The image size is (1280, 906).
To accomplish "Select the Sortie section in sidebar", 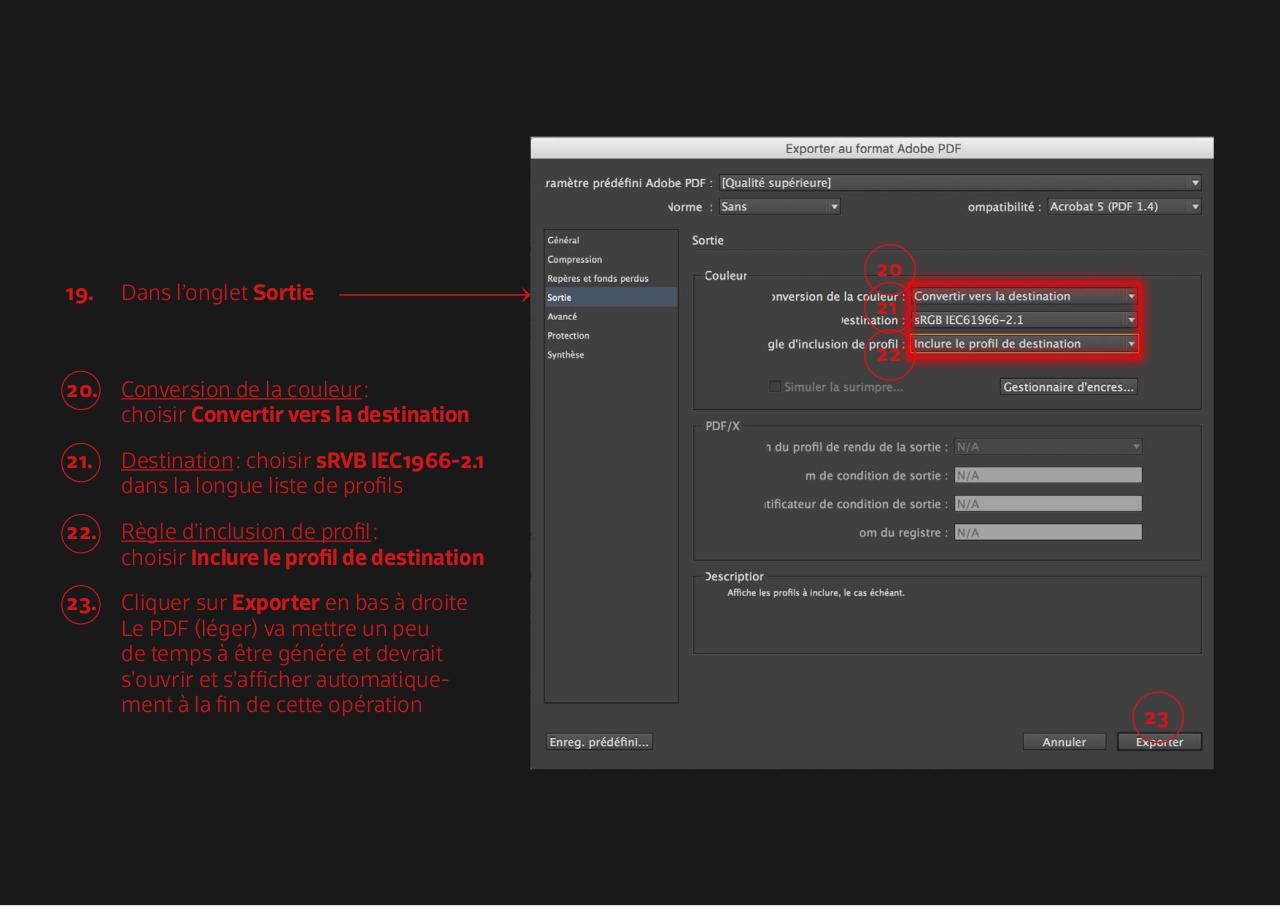I will tap(561, 297).
